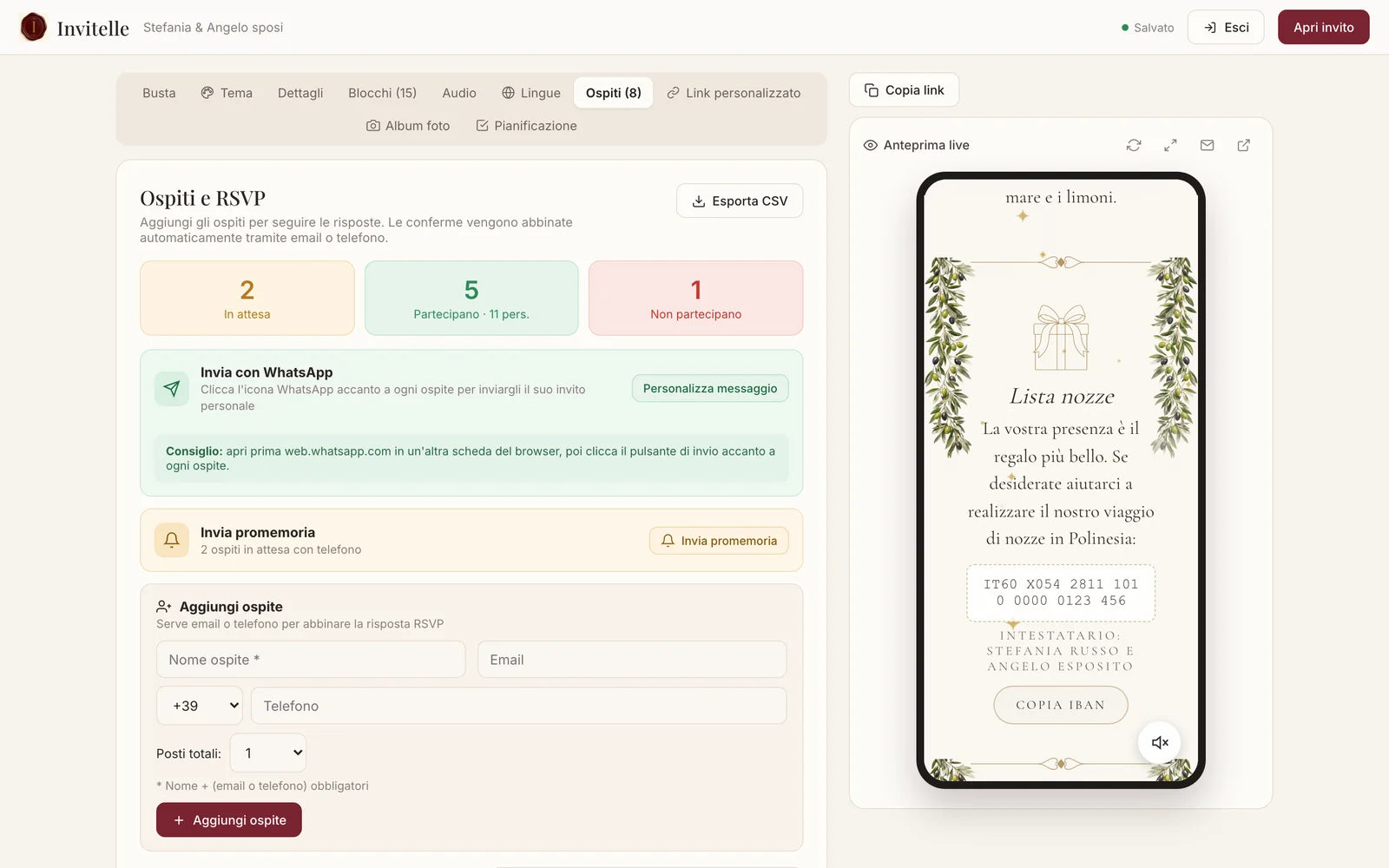The width and height of the screenshot is (1389, 868).
Task: Click the bell icon beside Invia promemoria heading
Action: [172, 540]
